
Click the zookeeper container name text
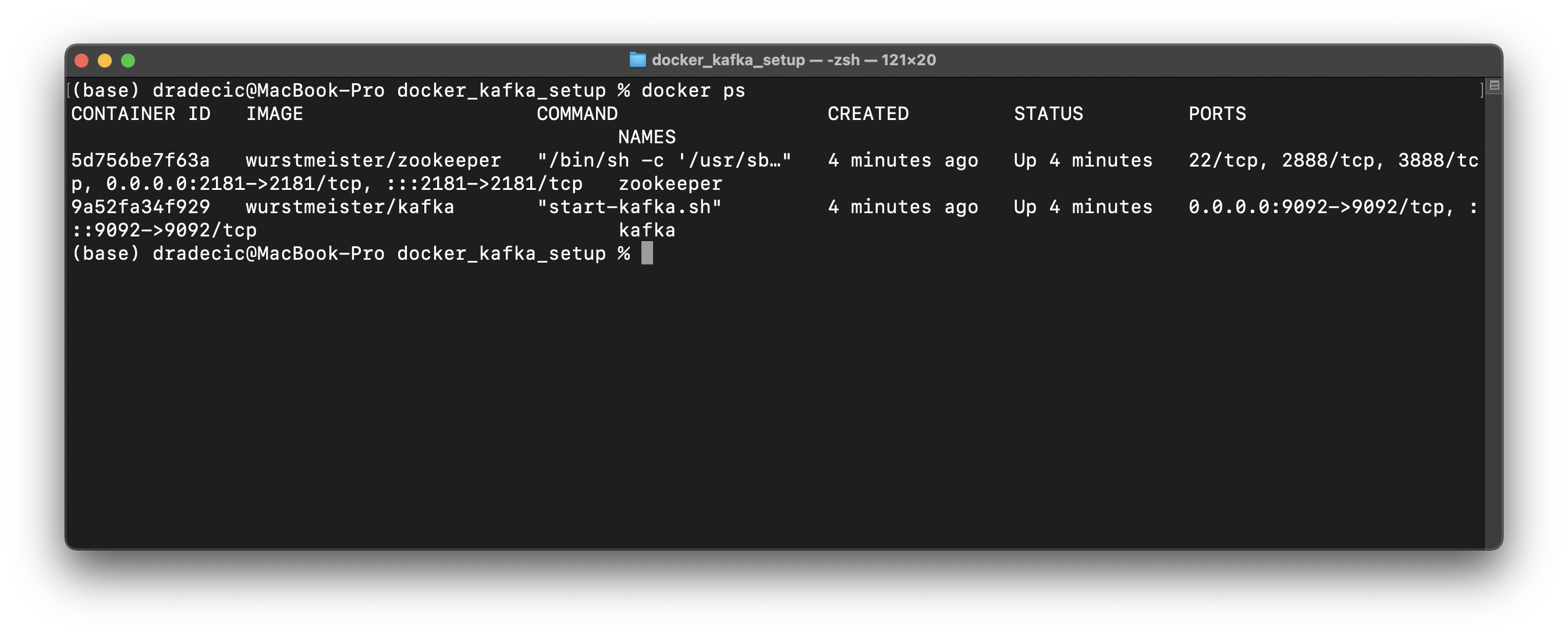point(669,183)
